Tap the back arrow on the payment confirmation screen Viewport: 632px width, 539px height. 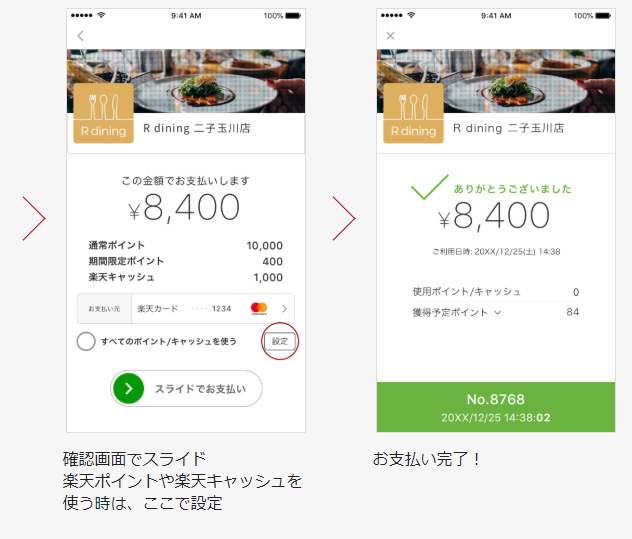(81, 36)
